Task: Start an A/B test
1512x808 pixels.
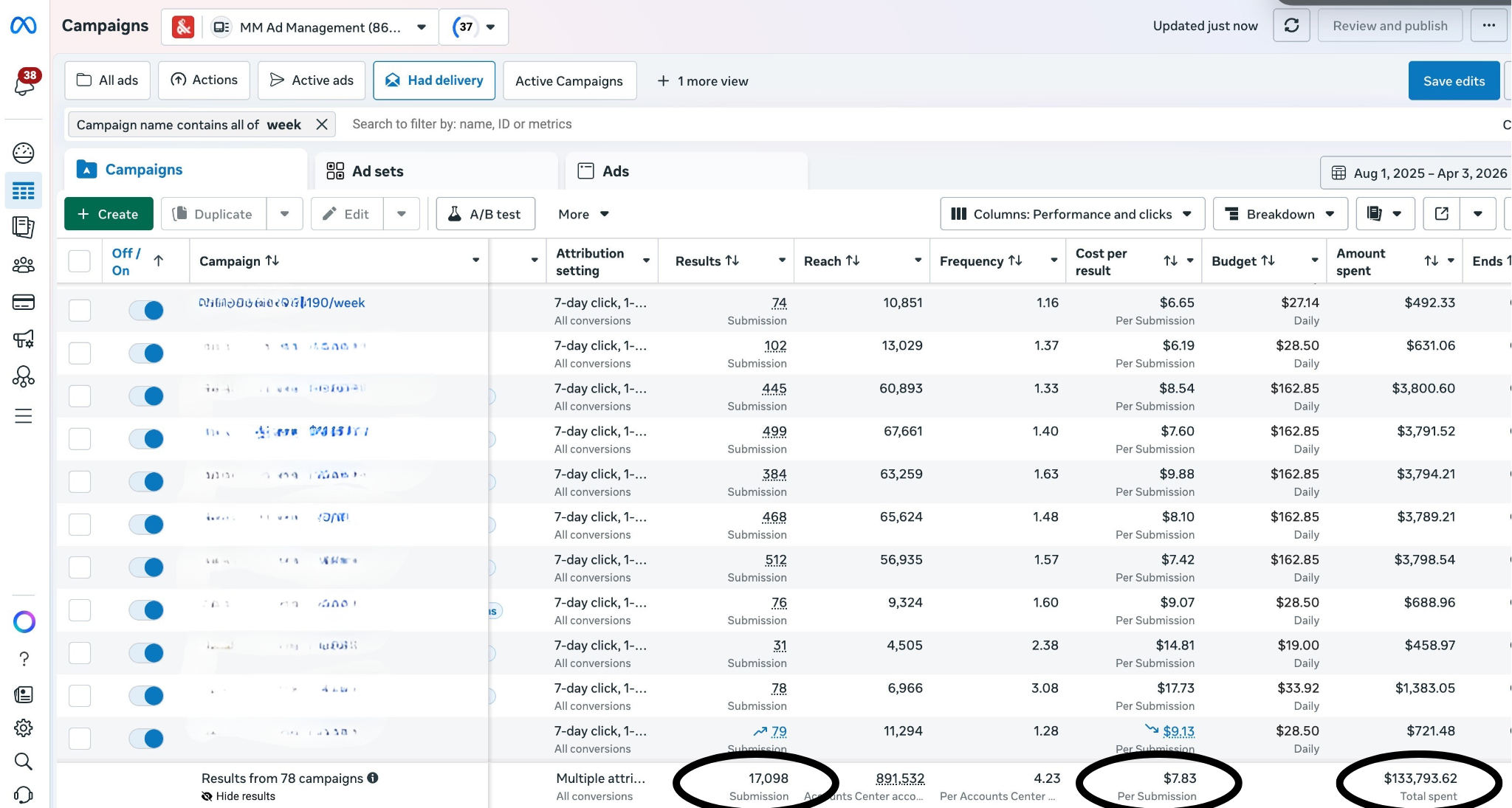Action: [485, 214]
